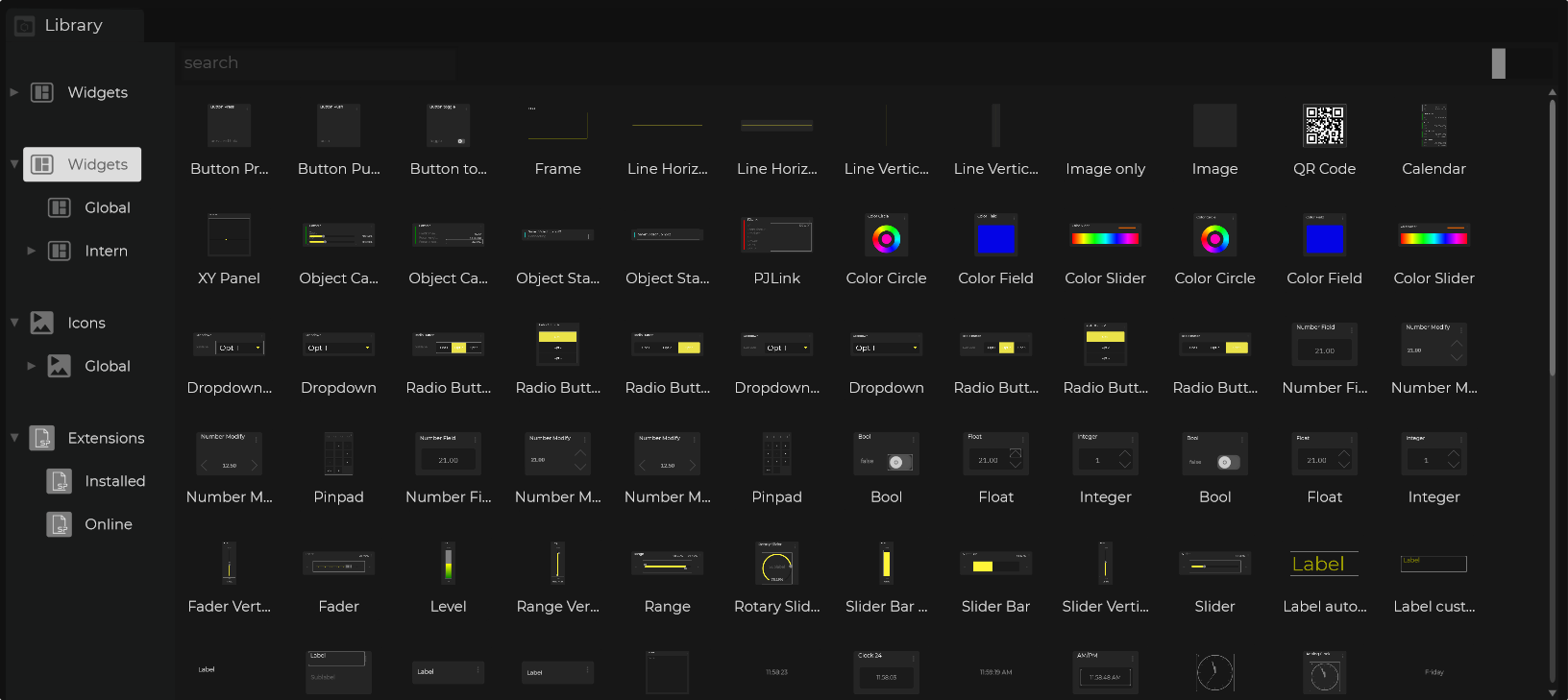Collapse the Extensions section arrow

14,438
